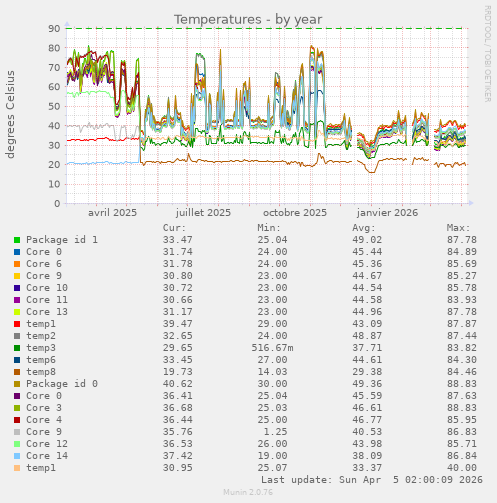Click the 'degrees Celsius' axis label
The image size is (497, 503).
point(10,114)
